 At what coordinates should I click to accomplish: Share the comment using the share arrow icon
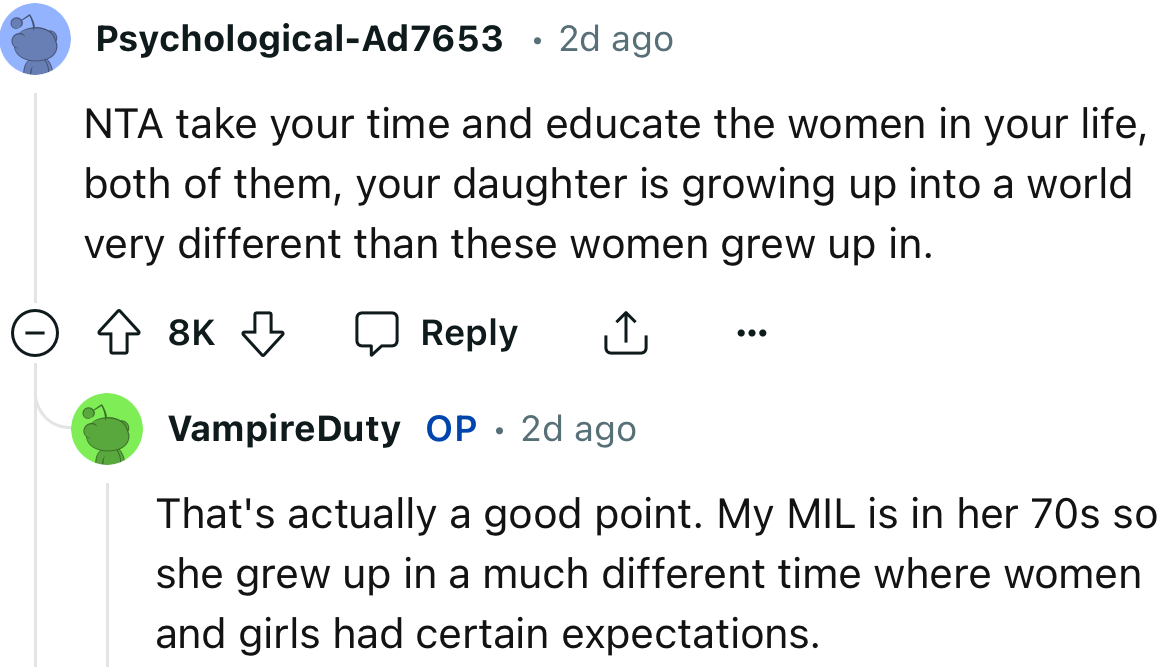625,333
